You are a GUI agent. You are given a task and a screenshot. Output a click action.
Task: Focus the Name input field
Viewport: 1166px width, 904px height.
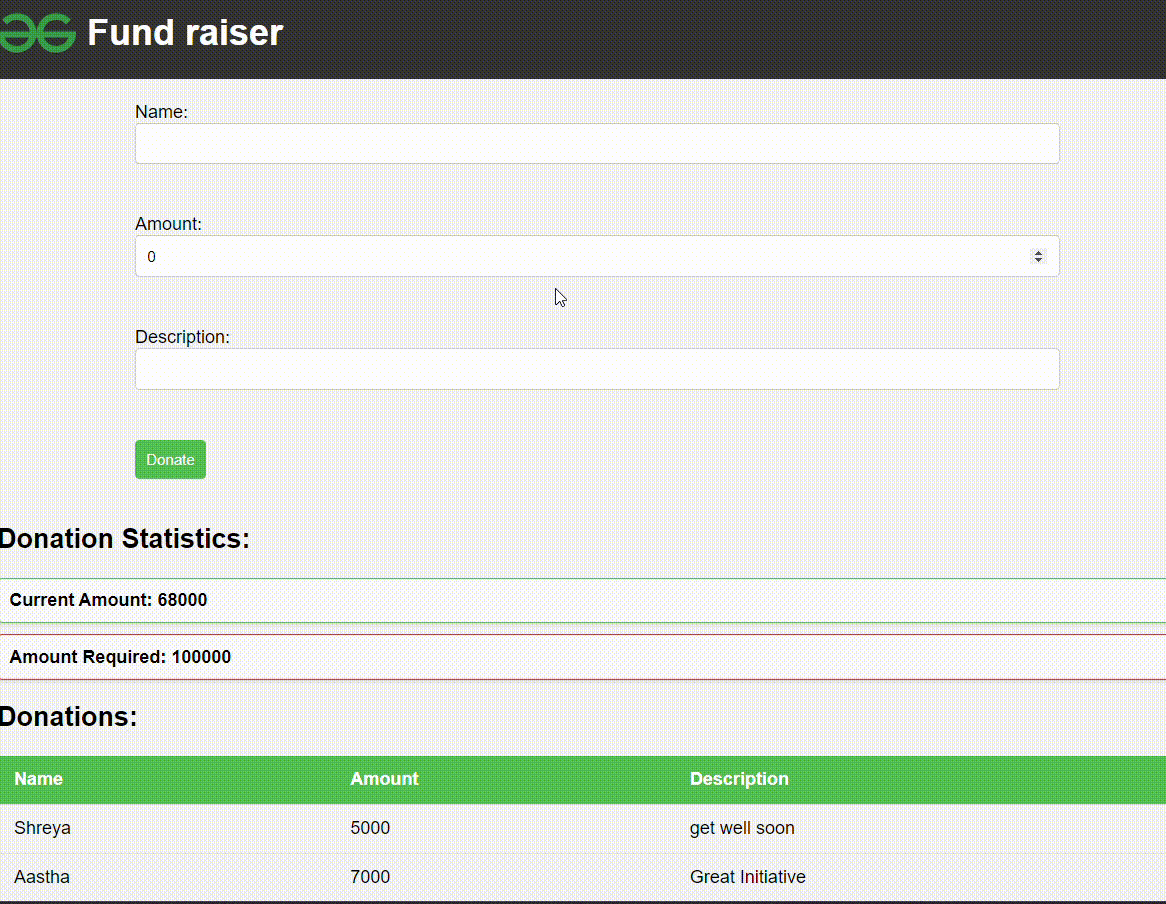tap(597, 143)
